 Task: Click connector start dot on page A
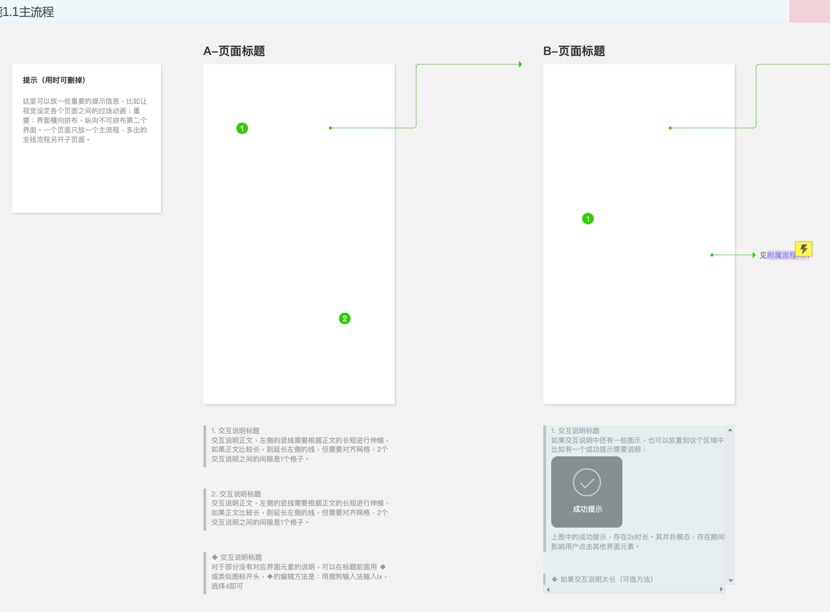click(330, 128)
